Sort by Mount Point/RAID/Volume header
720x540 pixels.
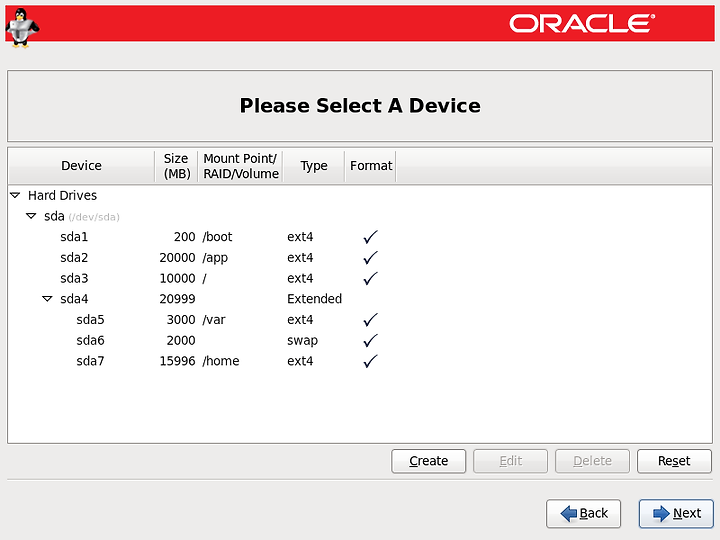241,166
